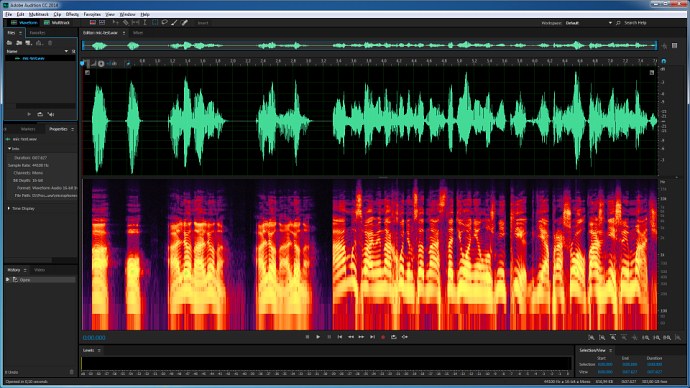Open the Workspace Default dropdown
The image size is (690, 388).
click(x=588, y=23)
